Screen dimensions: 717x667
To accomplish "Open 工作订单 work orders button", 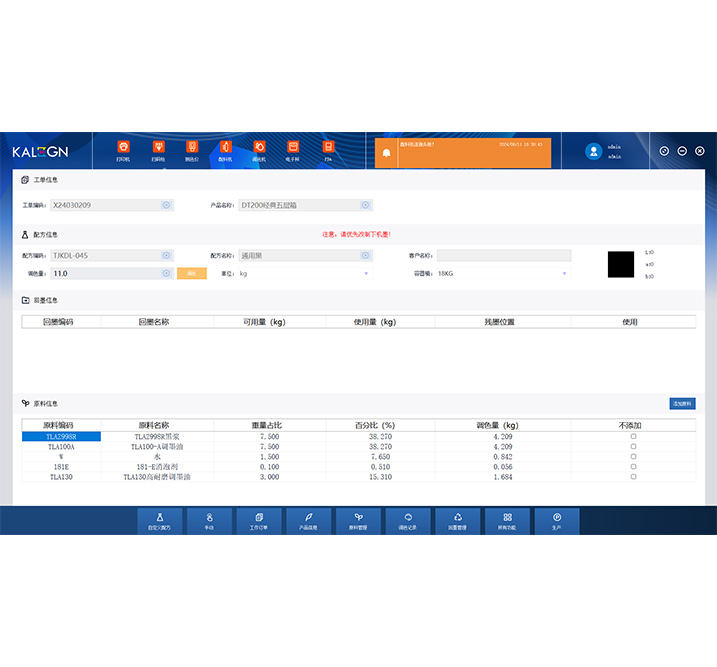I will (259, 521).
